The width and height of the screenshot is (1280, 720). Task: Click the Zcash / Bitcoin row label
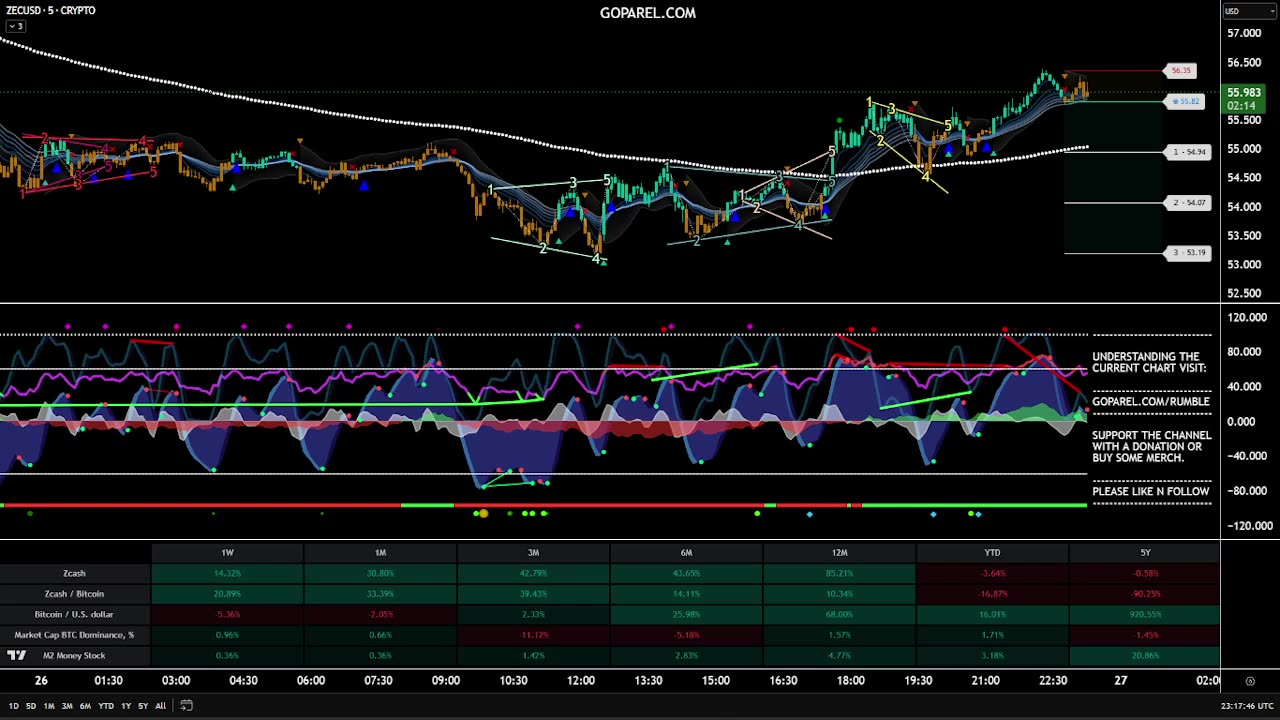tap(74, 594)
